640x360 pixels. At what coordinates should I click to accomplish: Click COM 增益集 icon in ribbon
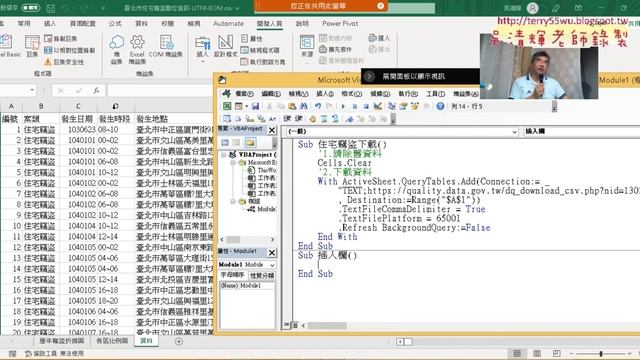tap(166, 46)
